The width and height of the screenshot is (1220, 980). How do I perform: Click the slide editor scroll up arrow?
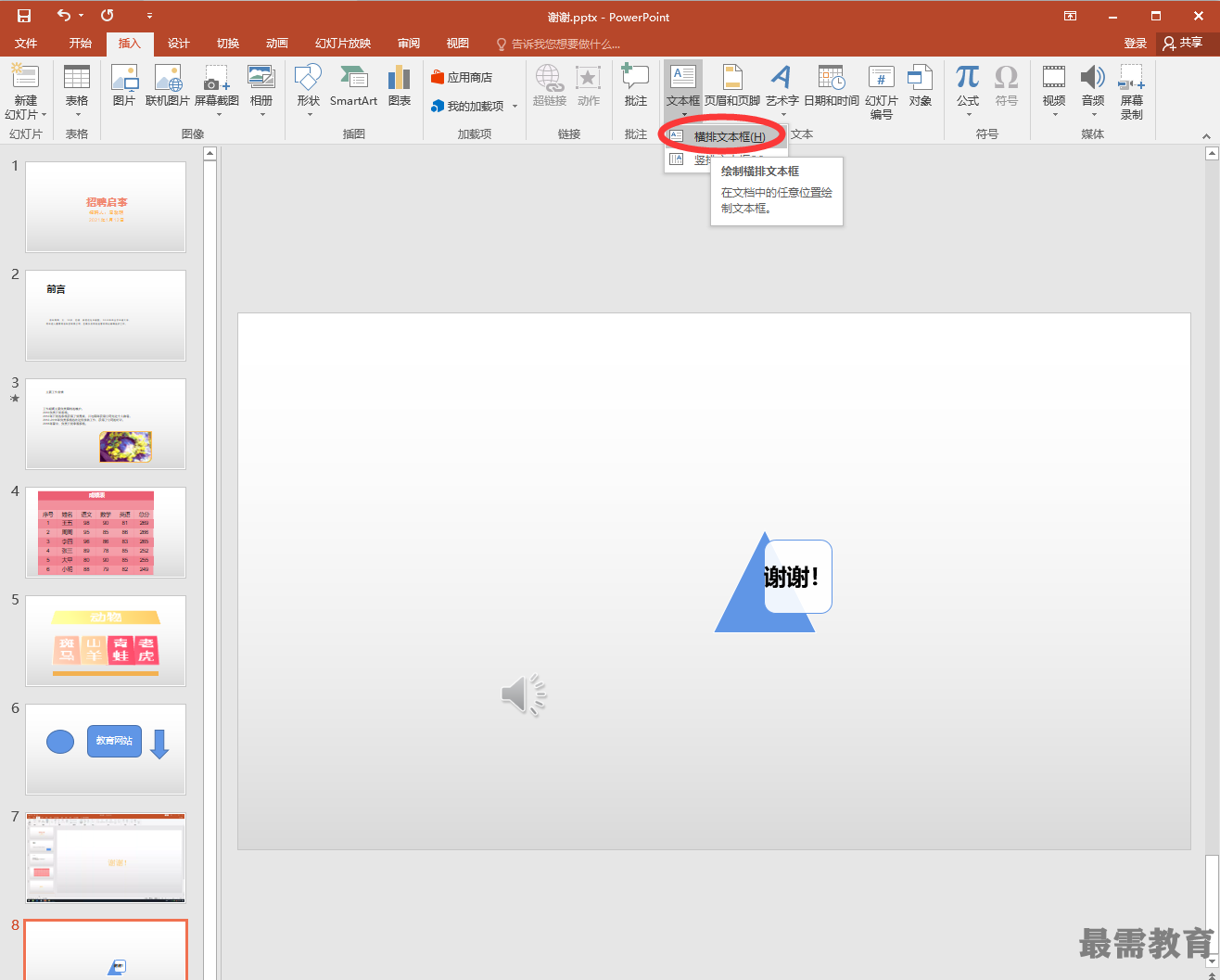(x=1212, y=154)
